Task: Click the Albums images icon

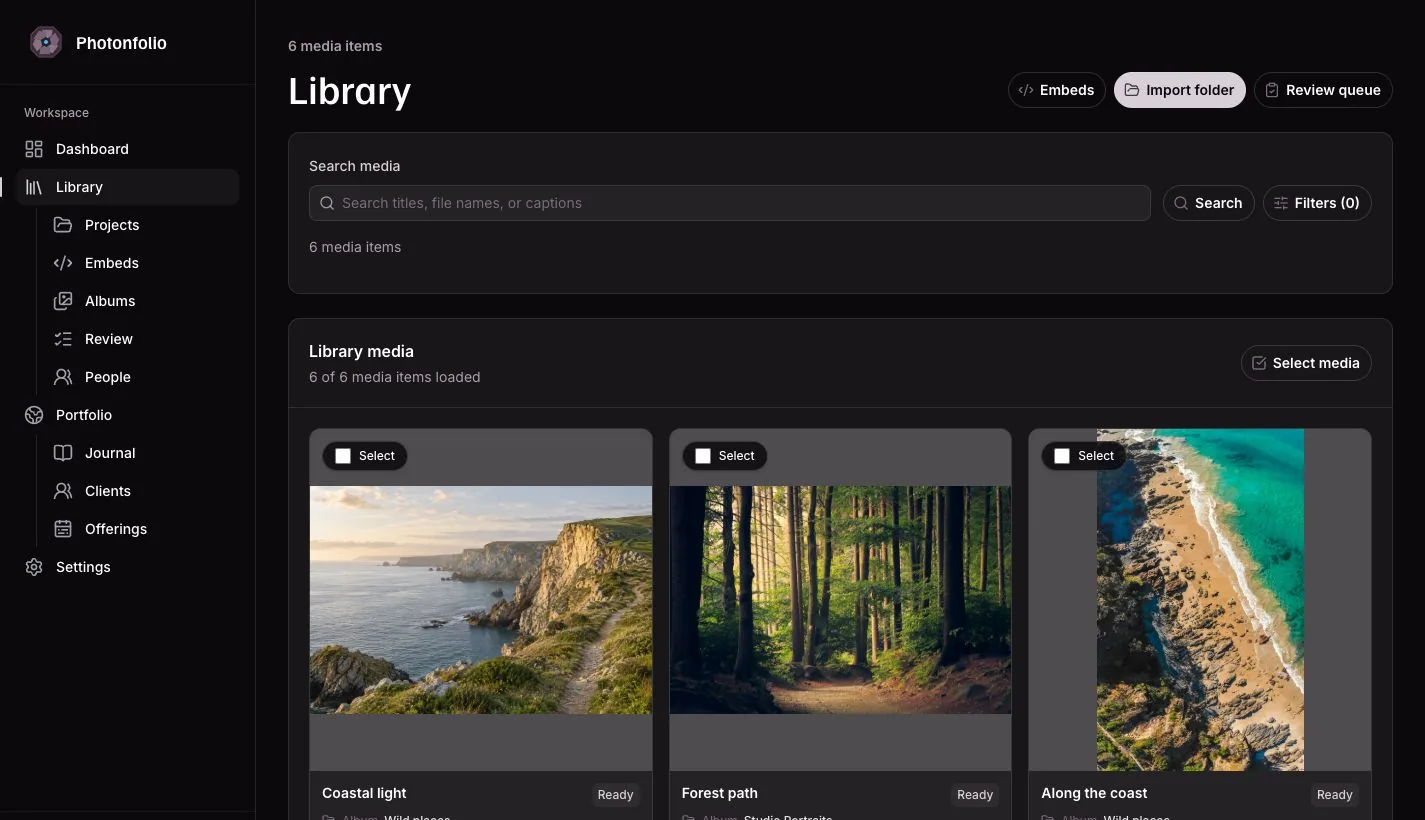Action: point(63,301)
